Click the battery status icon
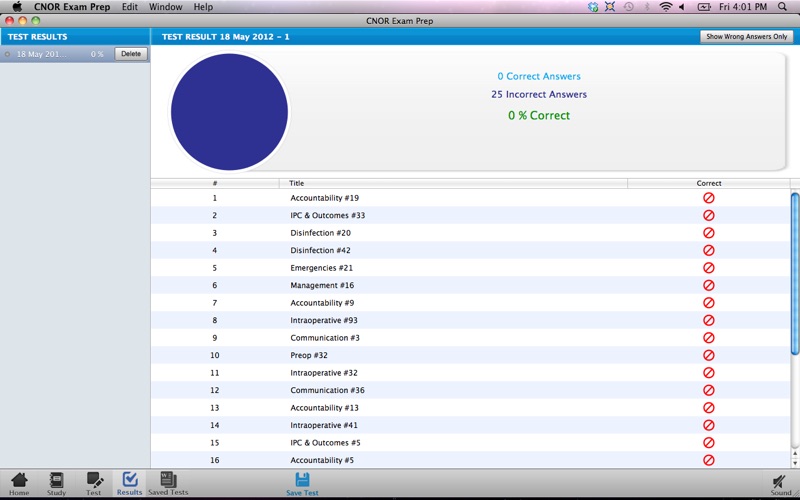 tap(704, 7)
